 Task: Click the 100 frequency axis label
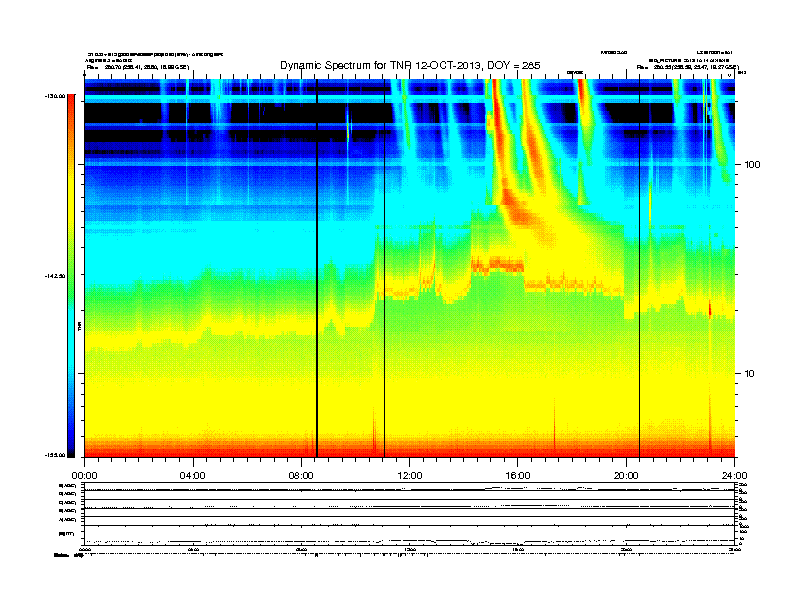point(752,165)
